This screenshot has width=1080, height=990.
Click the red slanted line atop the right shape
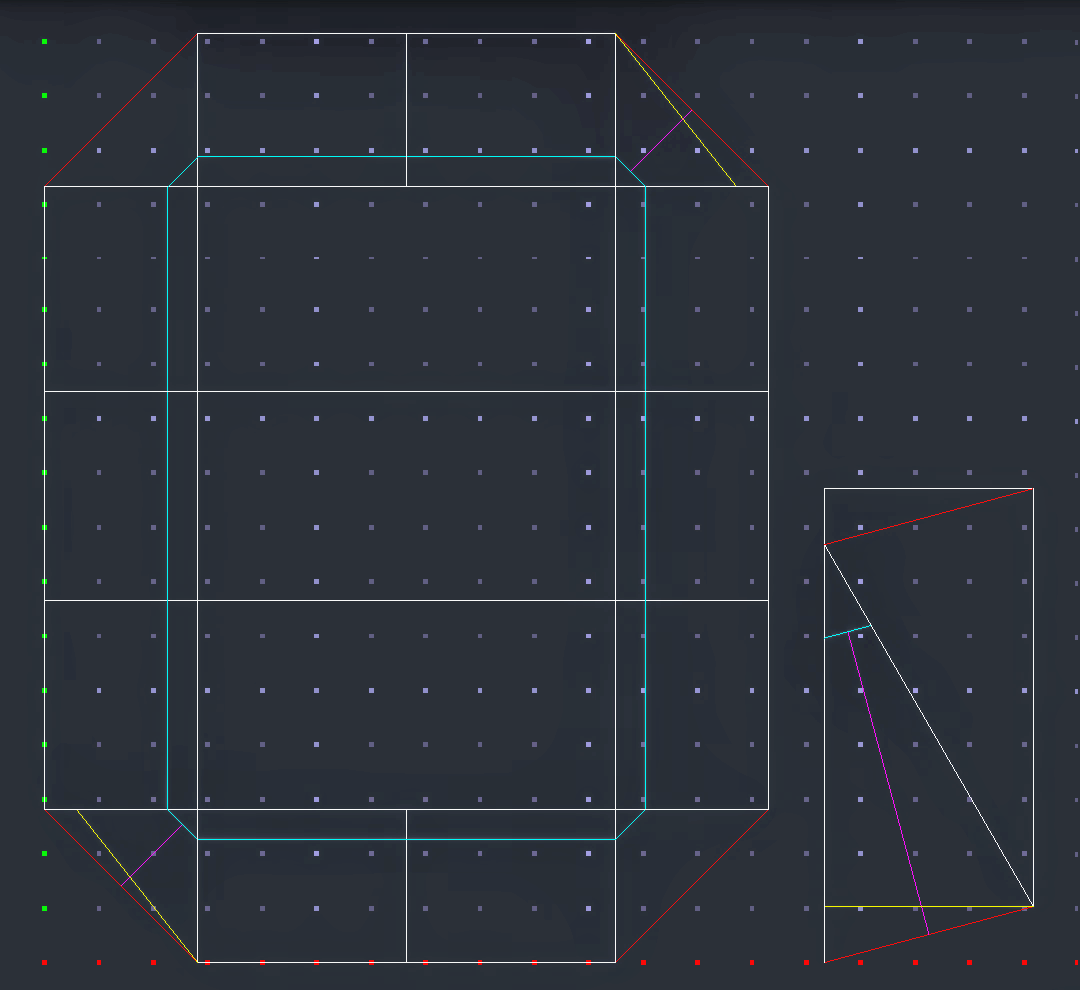[x=928, y=517]
